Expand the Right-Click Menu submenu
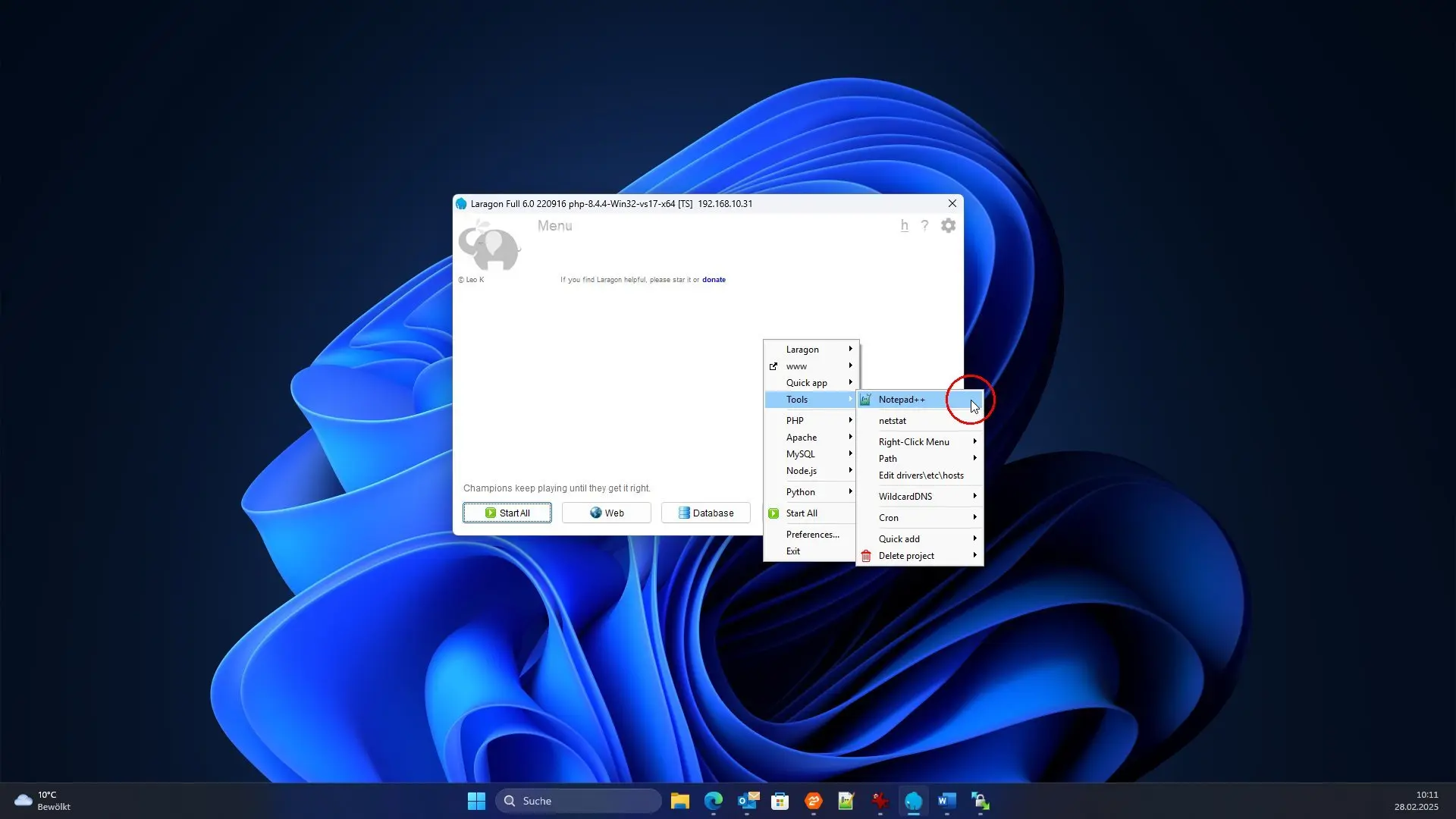The height and width of the screenshot is (819, 1456). 920,442
